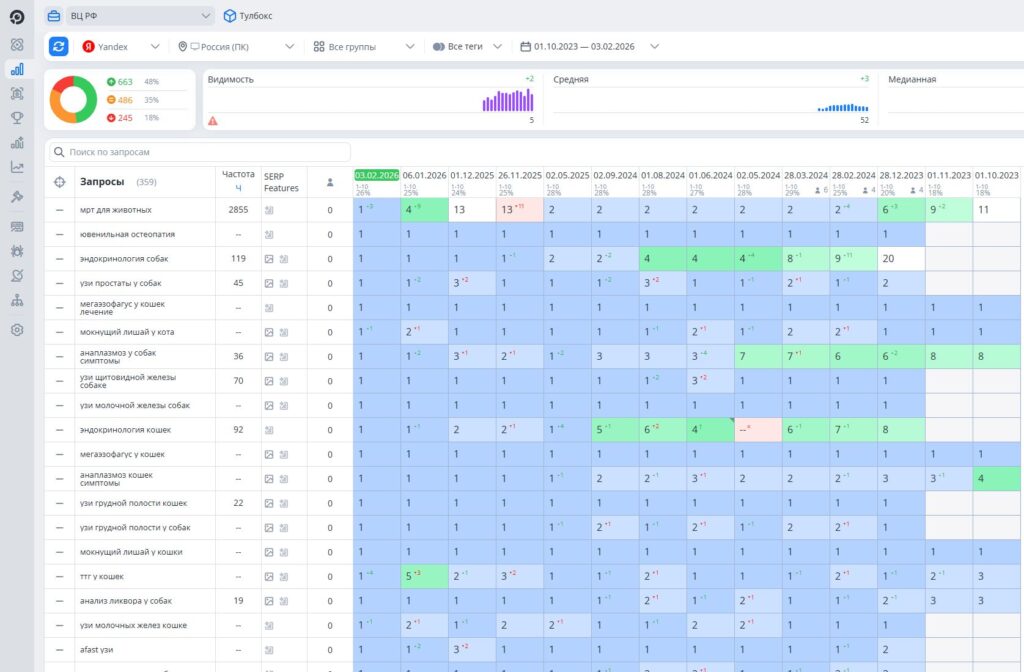Image resolution: width=1024 pixels, height=672 pixels.
Task: Click the Видимость chart title
Action: (231, 79)
